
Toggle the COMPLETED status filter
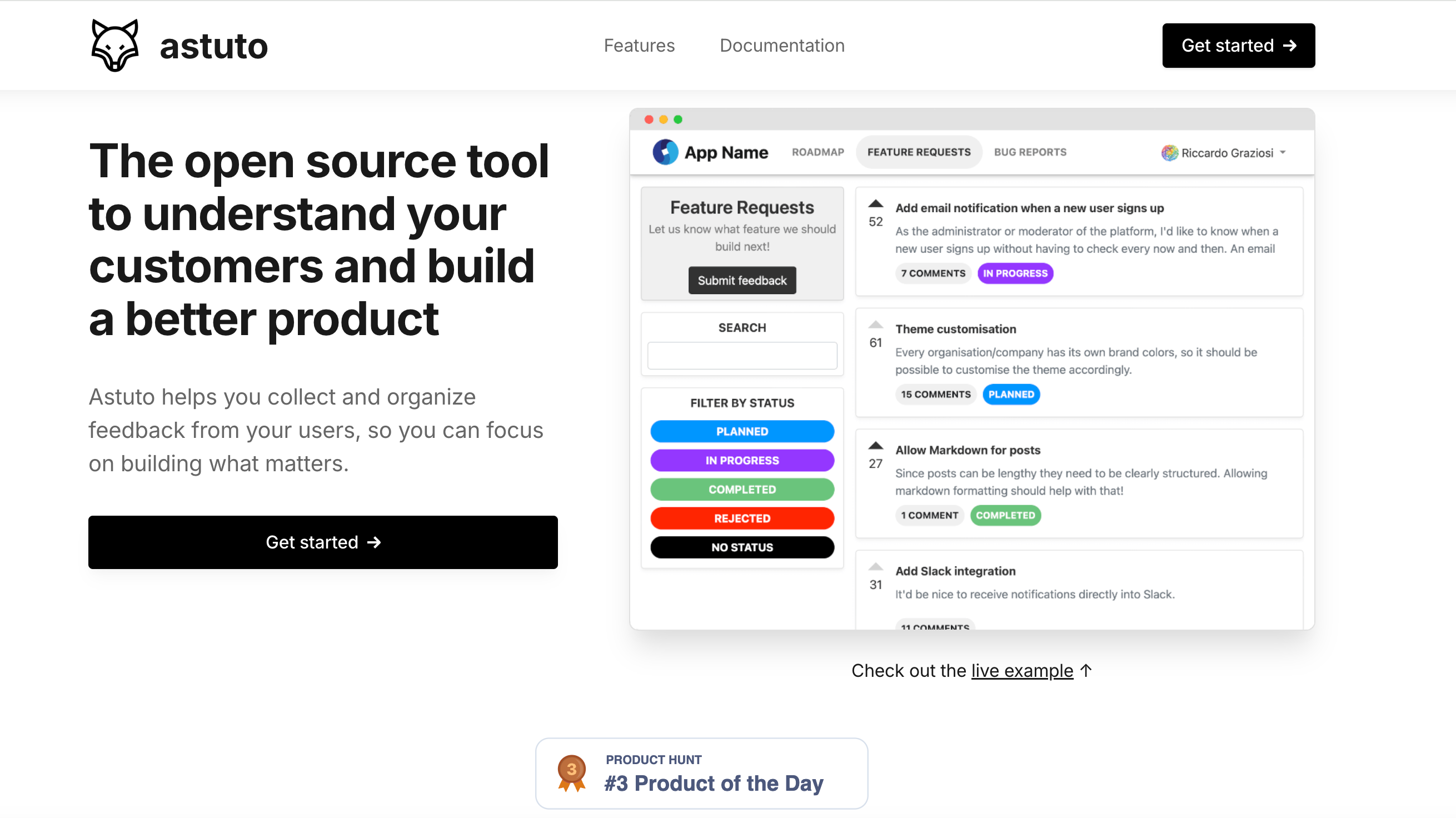tap(741, 489)
